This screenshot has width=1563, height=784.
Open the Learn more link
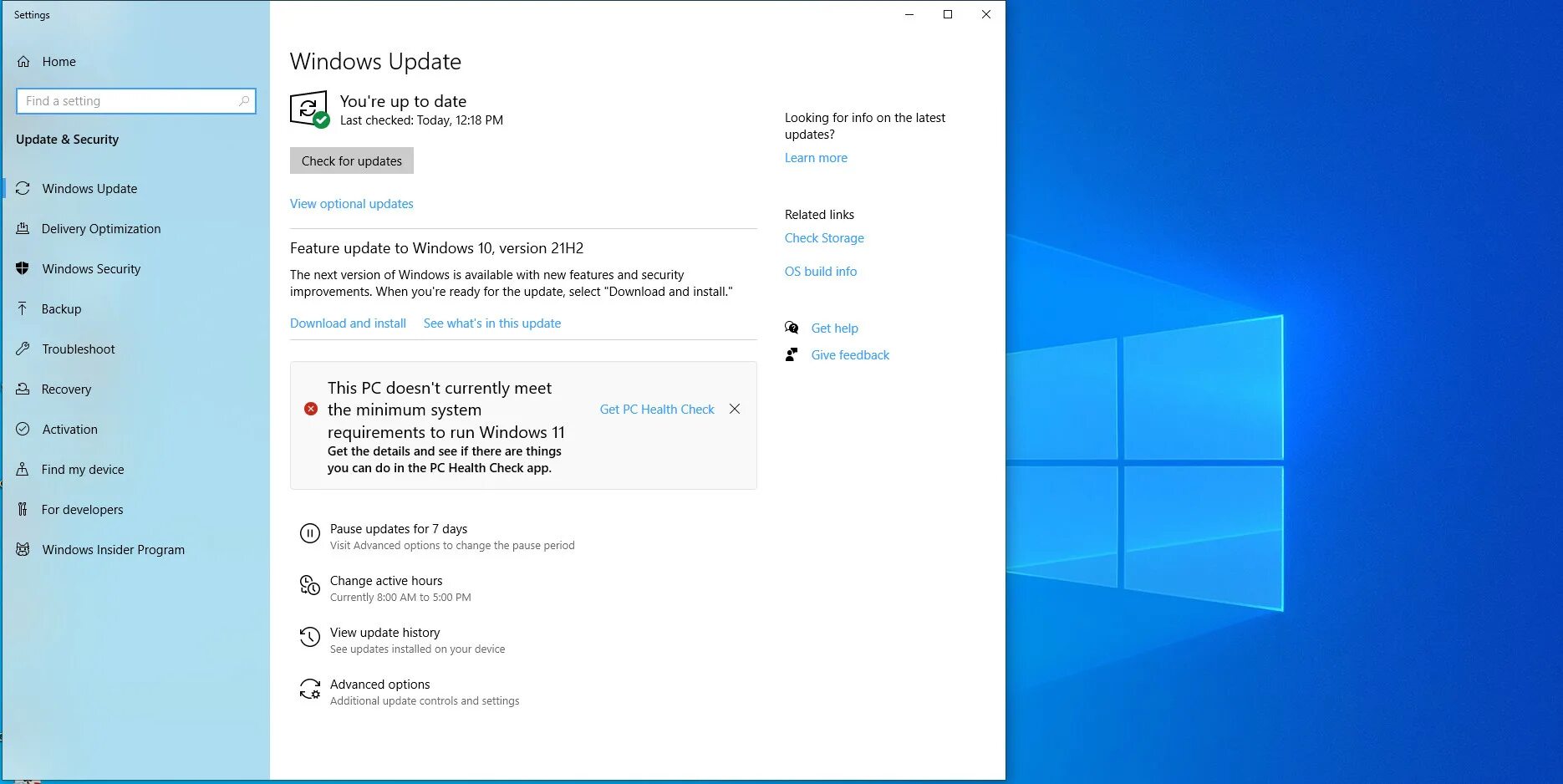[x=816, y=158]
